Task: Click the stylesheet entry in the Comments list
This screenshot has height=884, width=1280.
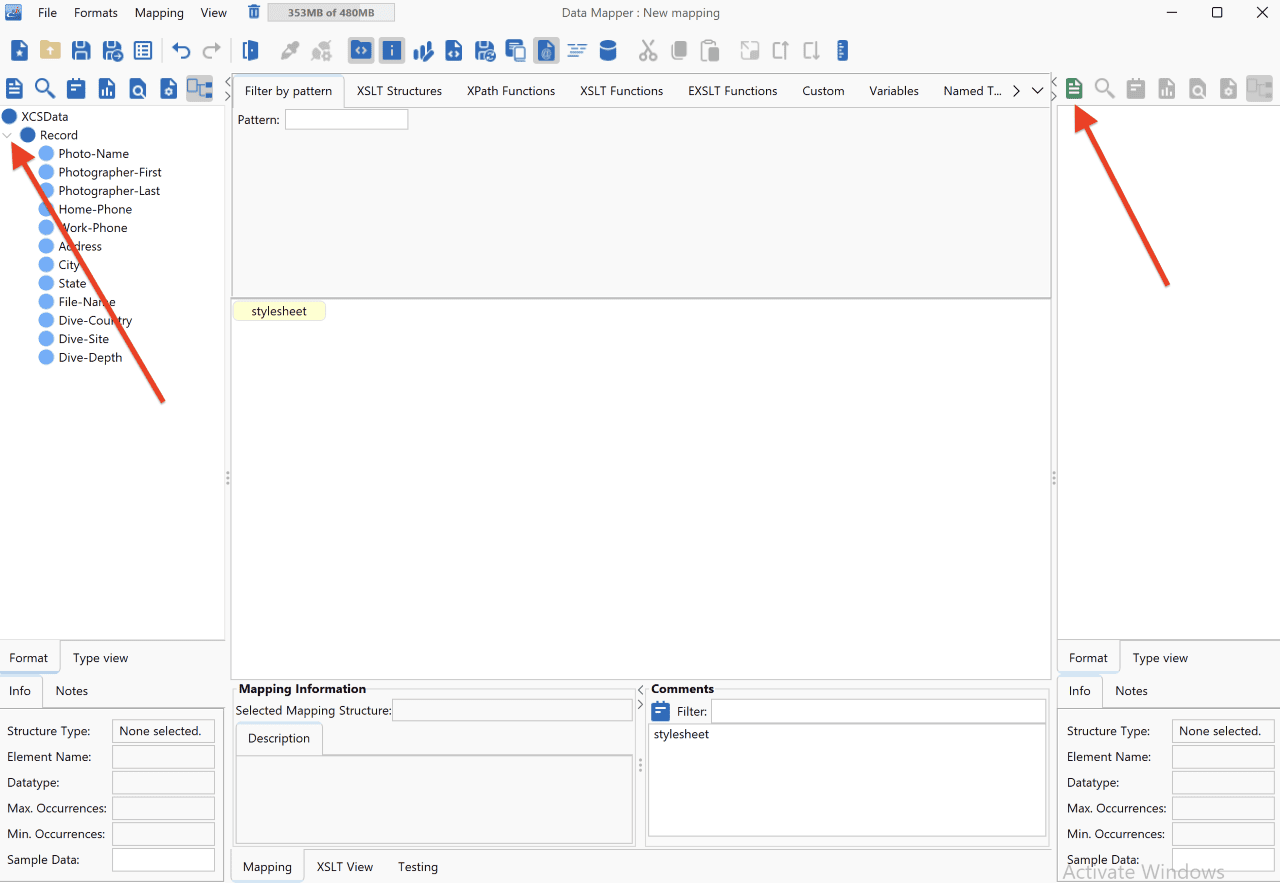Action: click(681, 734)
